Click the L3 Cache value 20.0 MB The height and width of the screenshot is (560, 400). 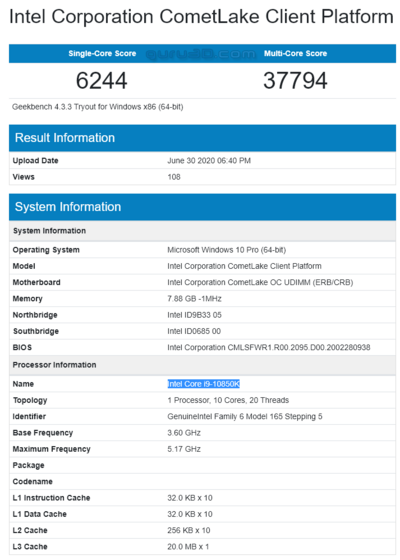tap(188, 546)
